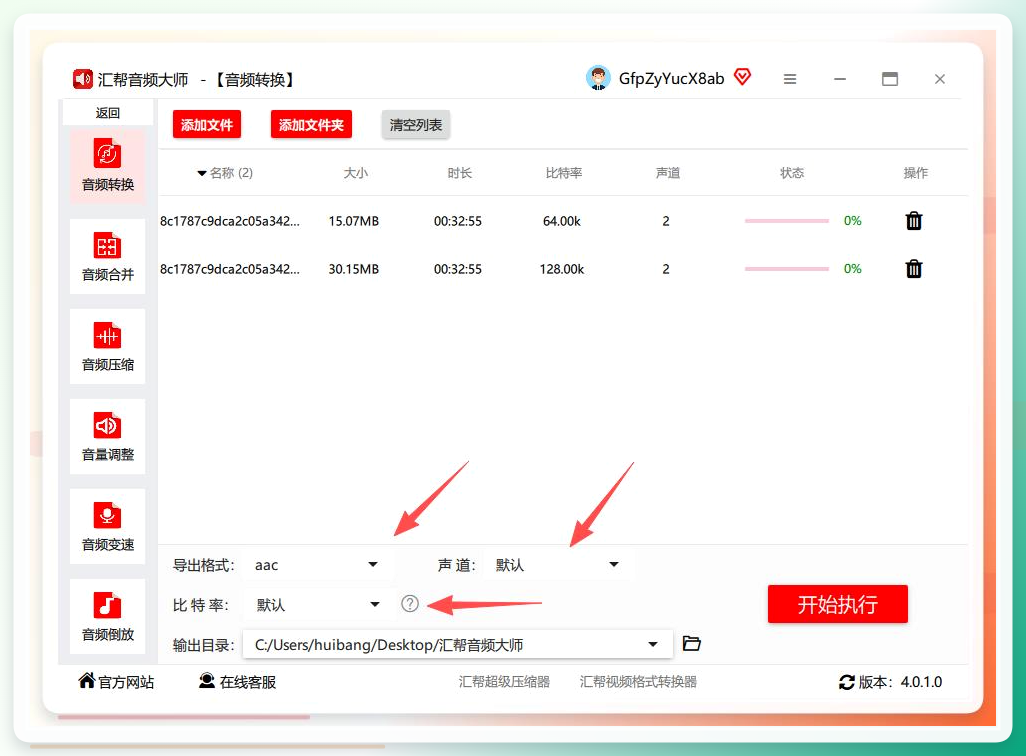Image resolution: width=1026 pixels, height=756 pixels.
Task: Click 返回 to go back
Action: coord(108,113)
